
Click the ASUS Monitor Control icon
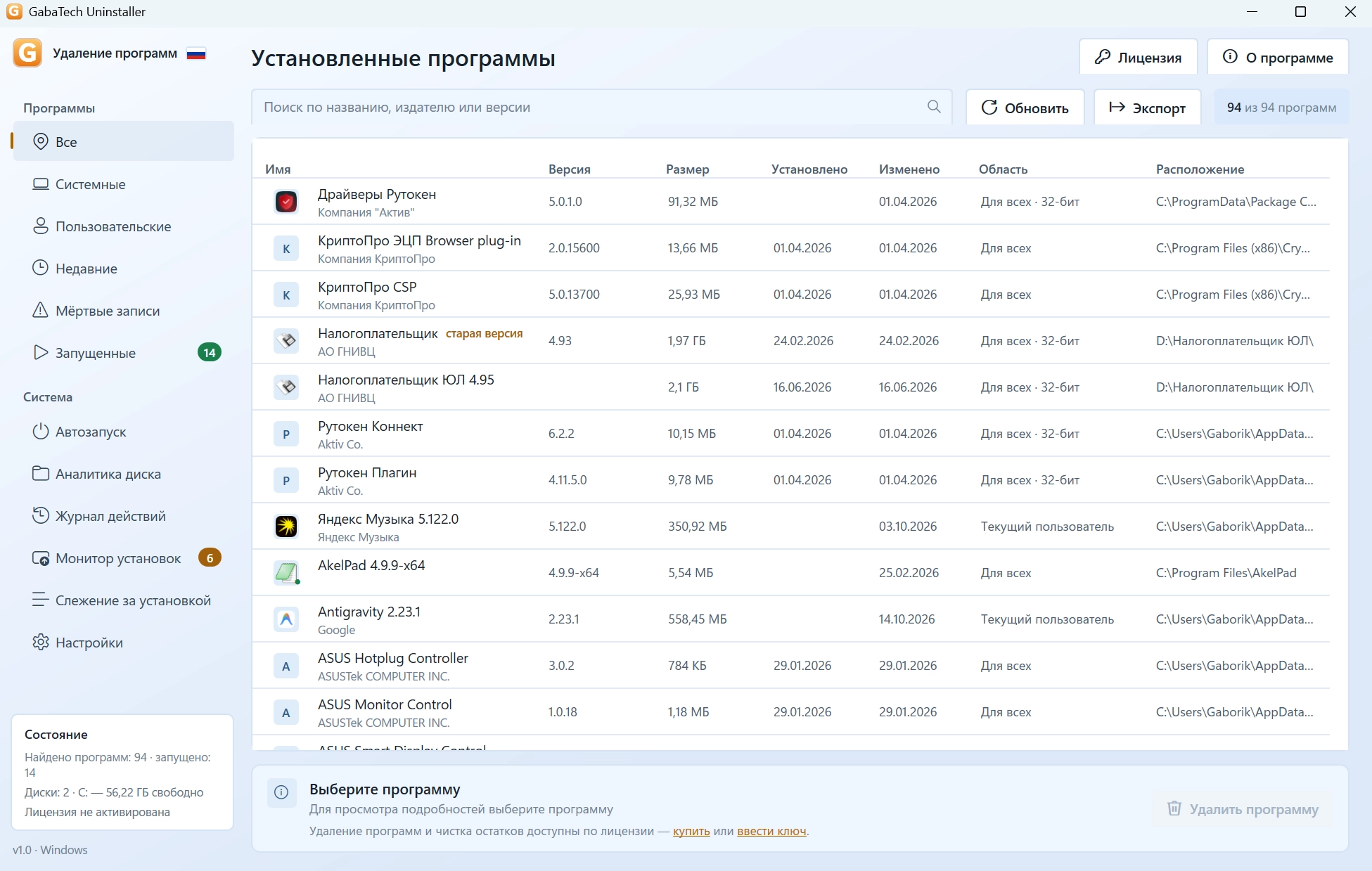click(286, 712)
